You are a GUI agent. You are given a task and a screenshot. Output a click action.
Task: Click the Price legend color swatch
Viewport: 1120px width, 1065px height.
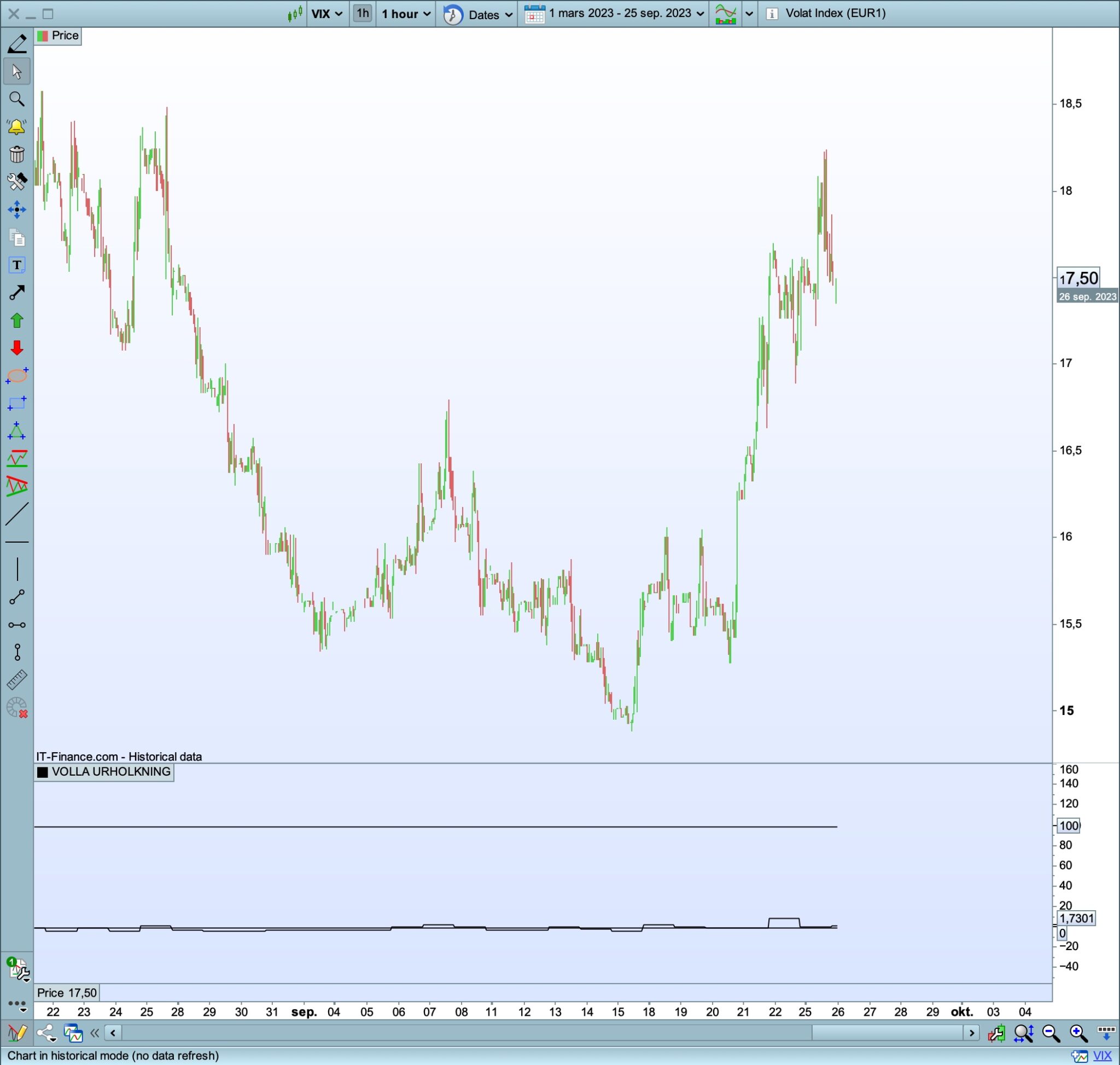pyautogui.click(x=43, y=36)
